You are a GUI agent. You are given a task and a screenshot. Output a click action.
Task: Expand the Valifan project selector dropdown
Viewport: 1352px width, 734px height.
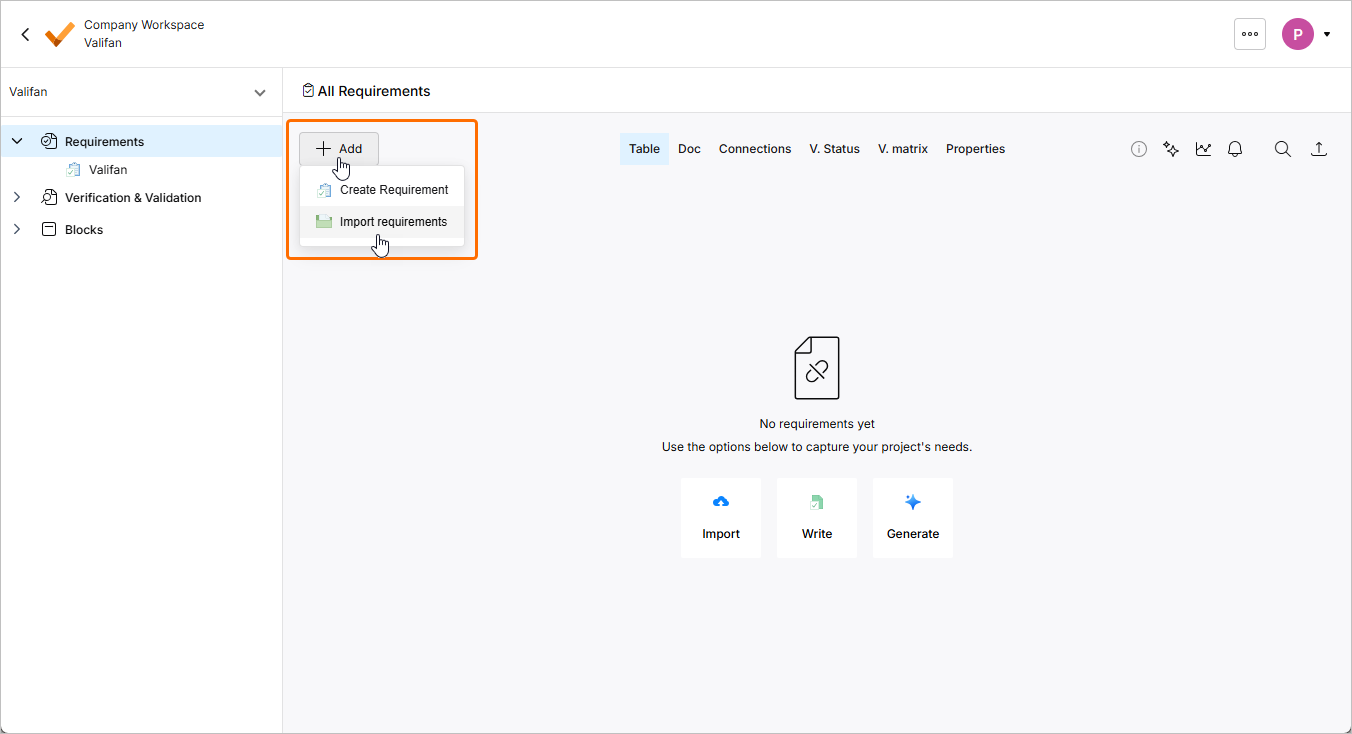260,93
